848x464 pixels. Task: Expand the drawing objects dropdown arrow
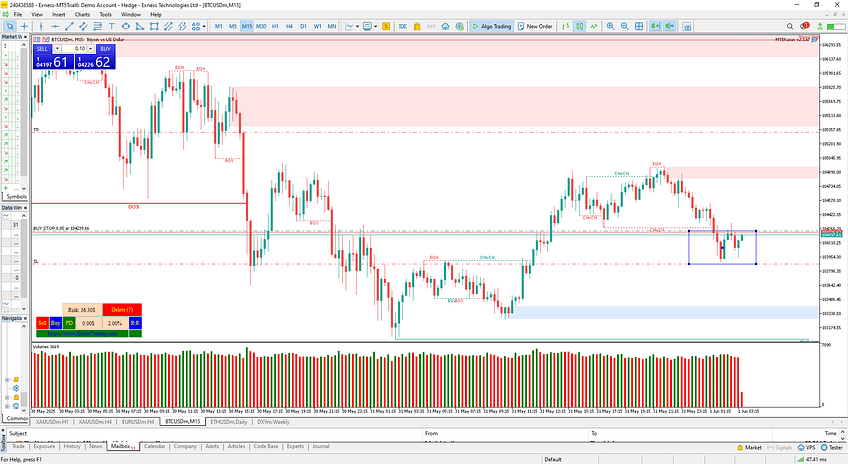[204, 26]
